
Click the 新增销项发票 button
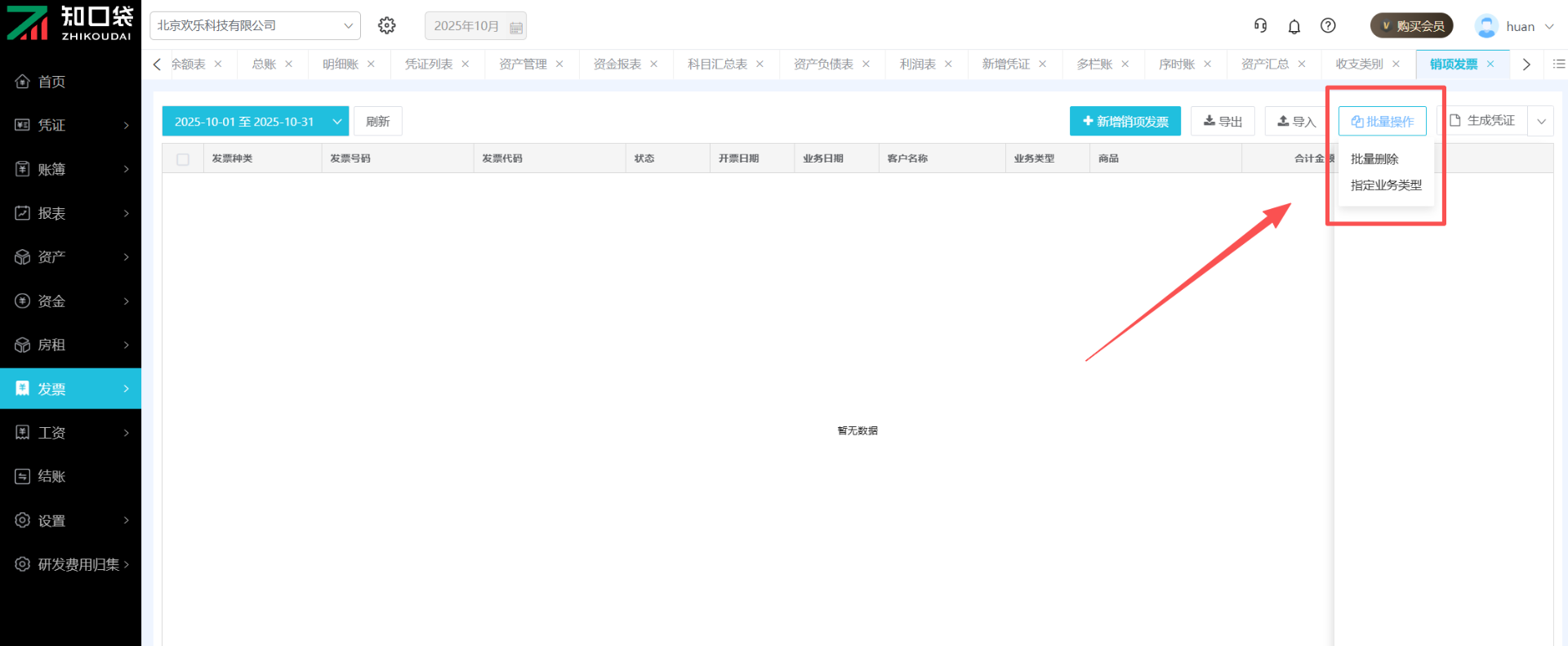click(x=1125, y=122)
